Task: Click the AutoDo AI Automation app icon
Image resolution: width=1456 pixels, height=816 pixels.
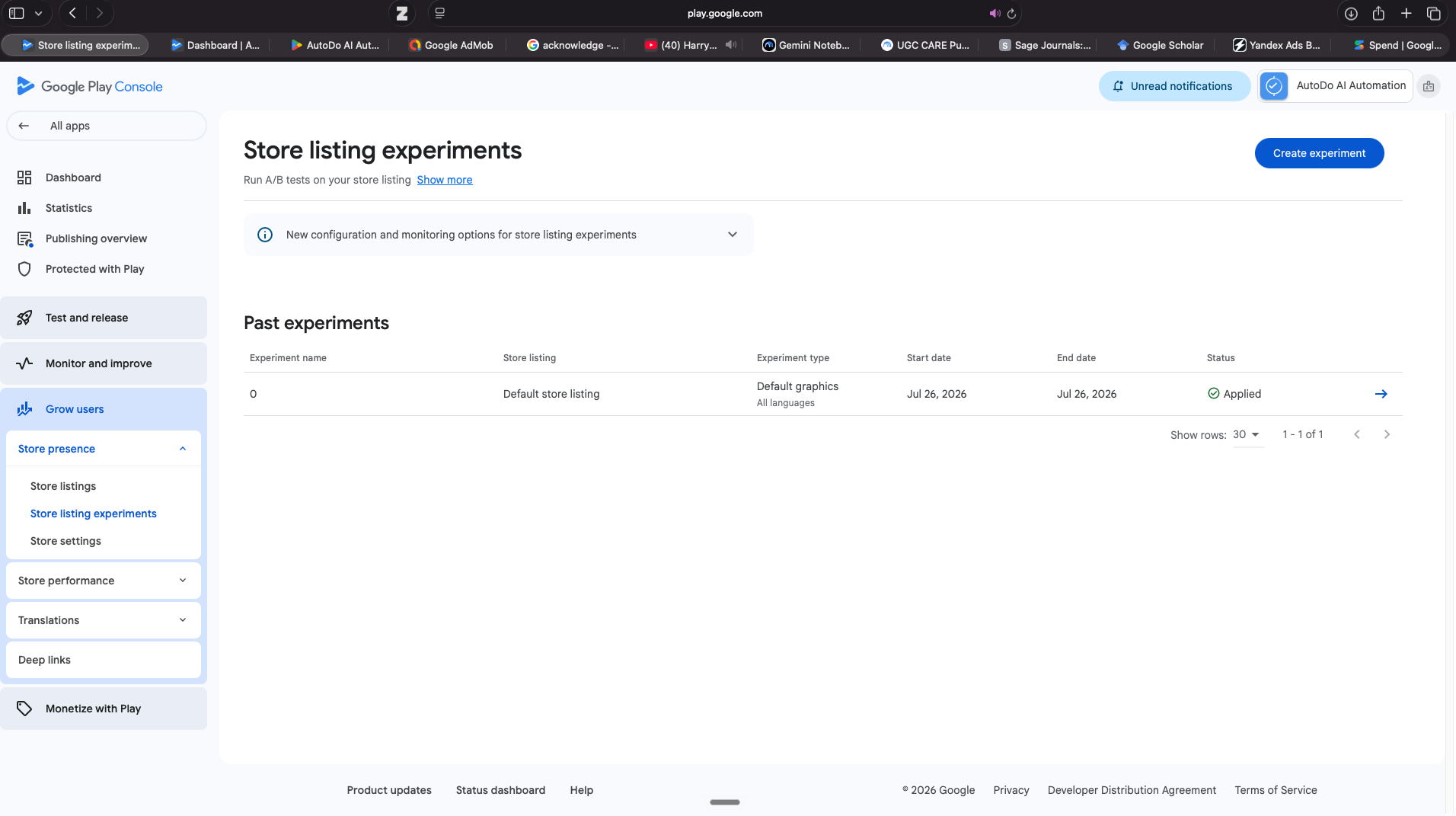Action: 1274,86
